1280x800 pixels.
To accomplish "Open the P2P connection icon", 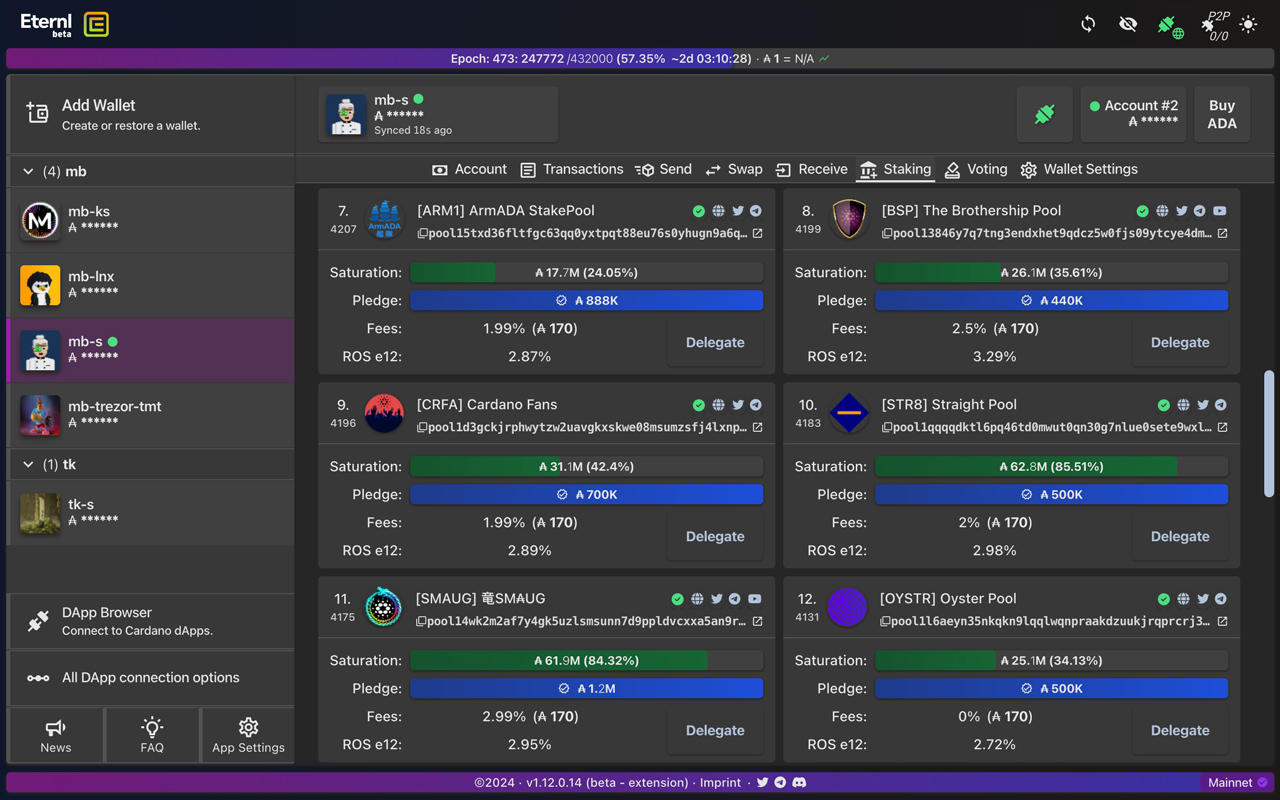I will pos(1215,25).
